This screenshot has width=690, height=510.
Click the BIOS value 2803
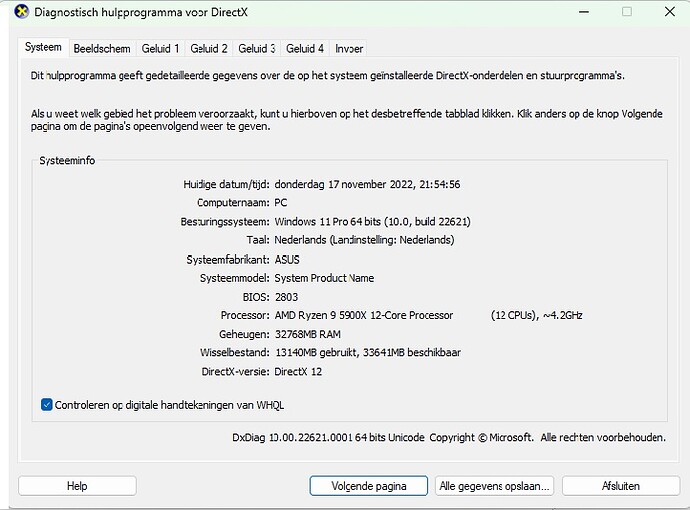(x=286, y=297)
